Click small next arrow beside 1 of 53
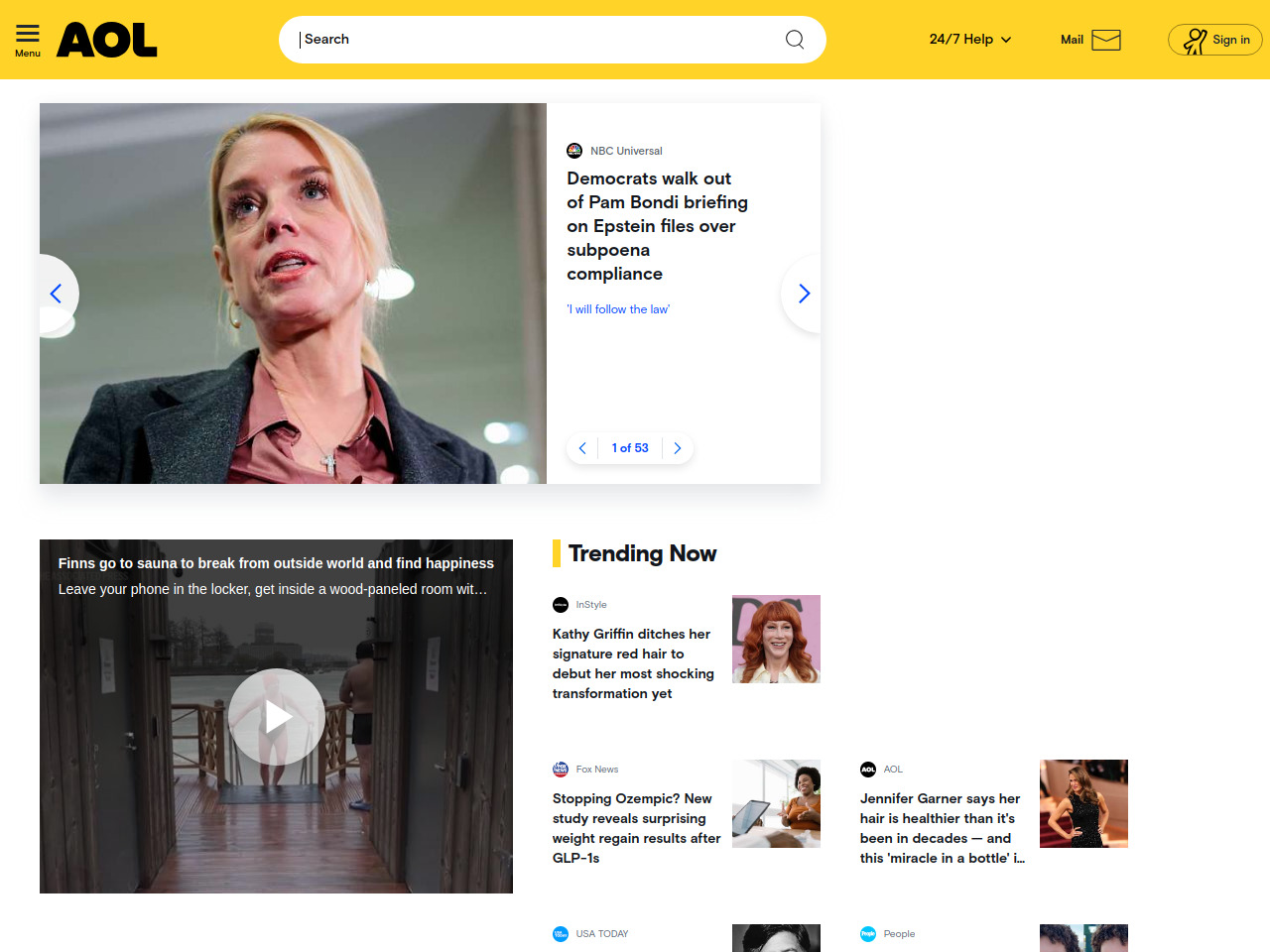Image resolution: width=1270 pixels, height=952 pixels. tap(678, 448)
